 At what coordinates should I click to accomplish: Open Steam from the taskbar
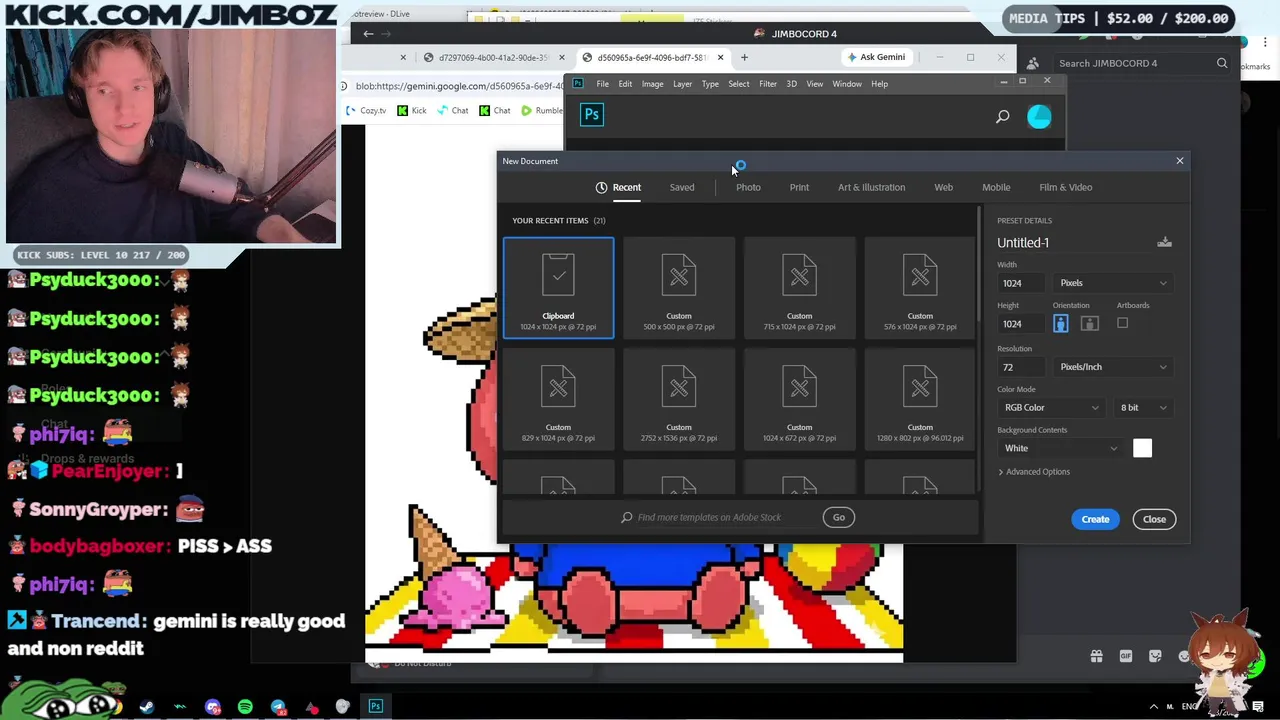coord(147,707)
